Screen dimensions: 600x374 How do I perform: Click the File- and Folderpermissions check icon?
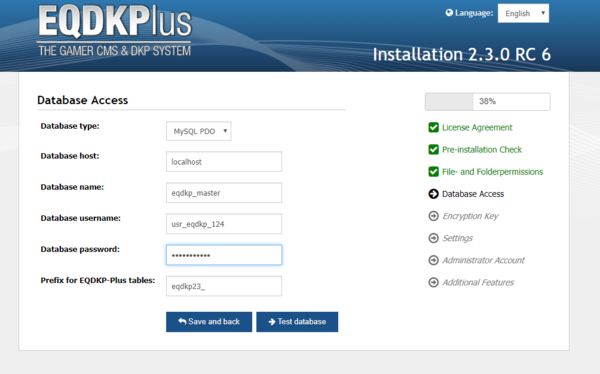tap(433, 172)
